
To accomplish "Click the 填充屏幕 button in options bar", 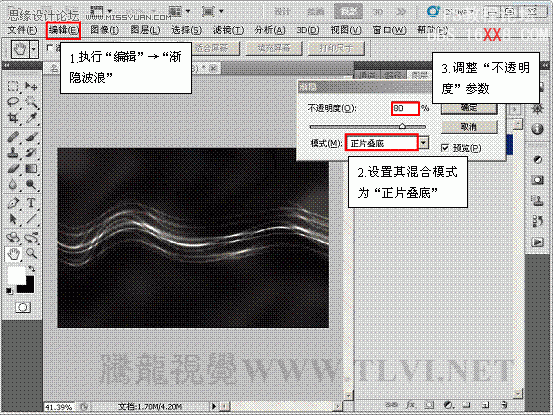I will click(274, 48).
